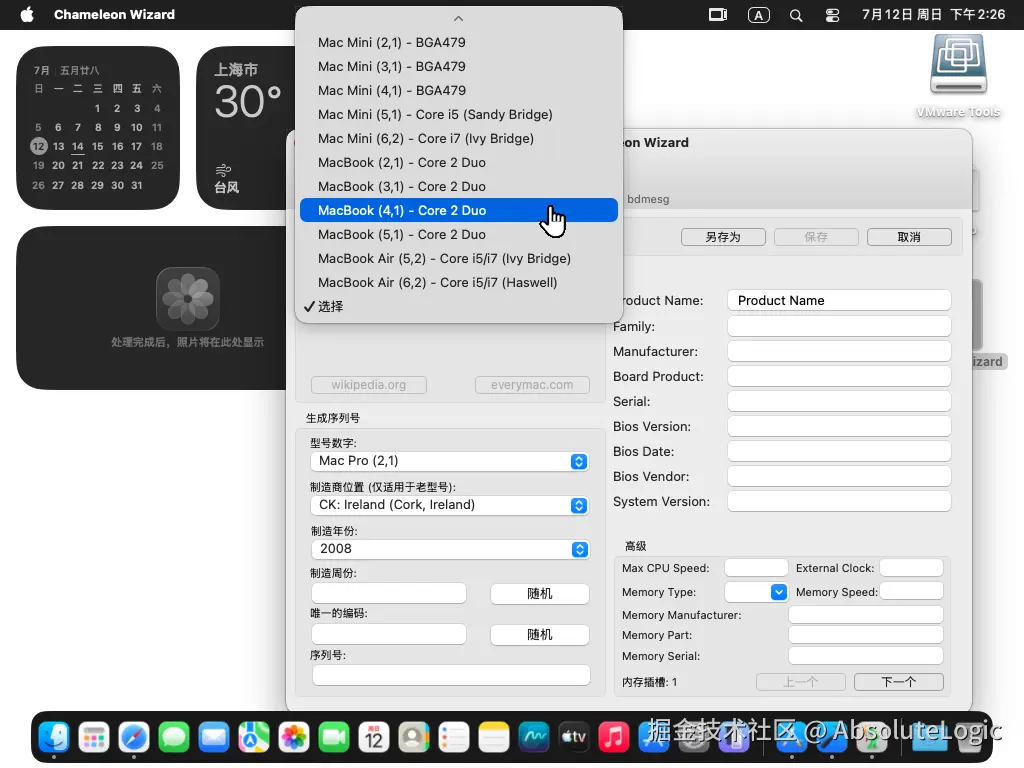Open the Chameleon Wizard app menu
The image size is (1024, 768).
114,14
